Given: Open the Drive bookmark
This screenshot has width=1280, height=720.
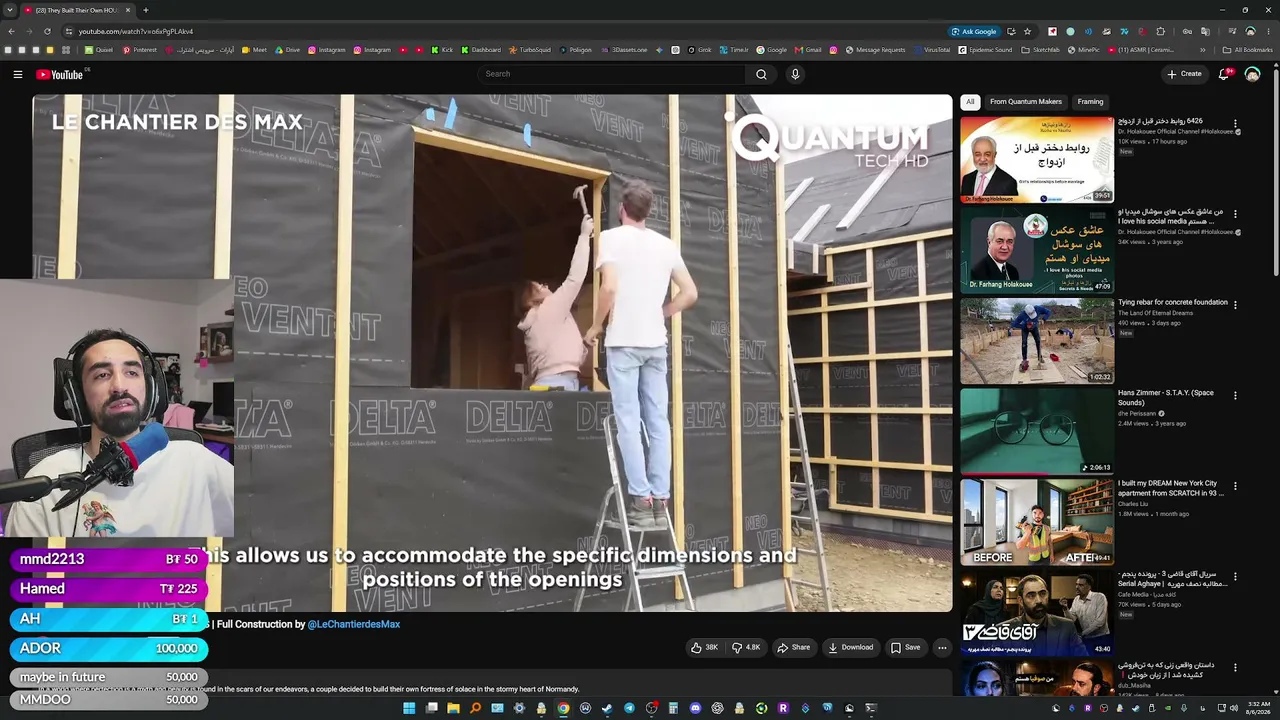Looking at the screenshot, I should (287, 50).
